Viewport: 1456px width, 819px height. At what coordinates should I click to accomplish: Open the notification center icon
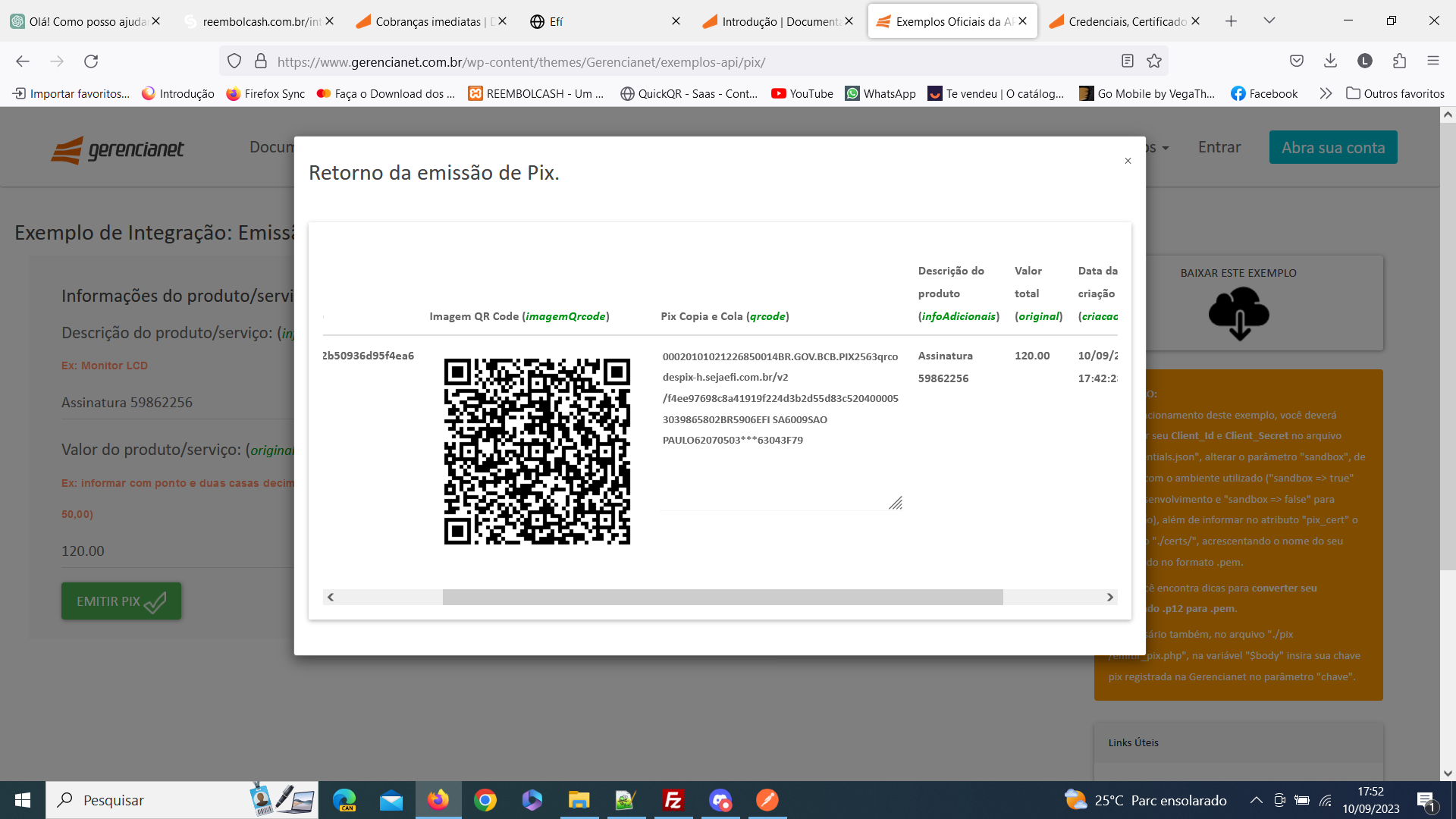point(1426,801)
